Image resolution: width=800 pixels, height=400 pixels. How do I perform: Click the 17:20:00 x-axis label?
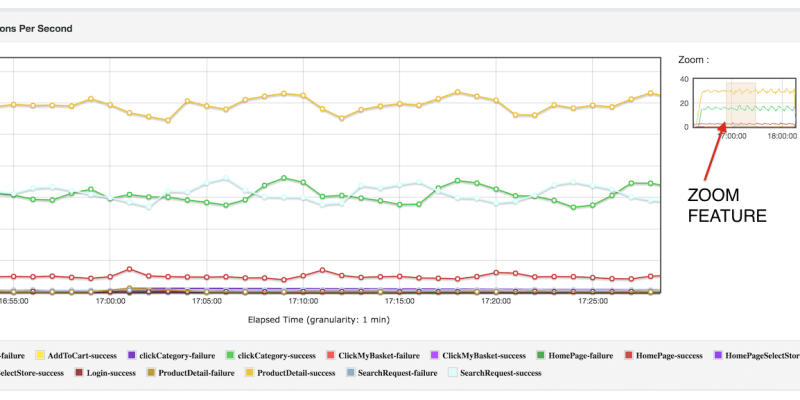(x=496, y=301)
